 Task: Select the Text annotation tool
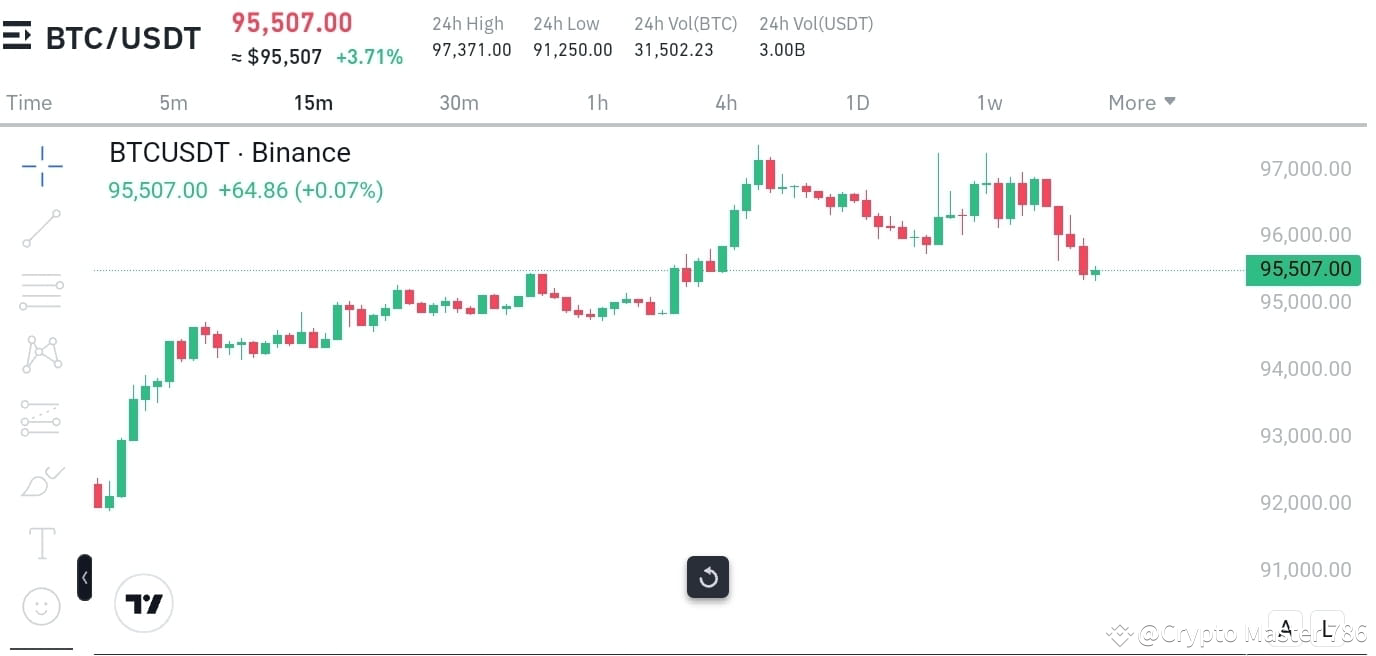coord(41,542)
